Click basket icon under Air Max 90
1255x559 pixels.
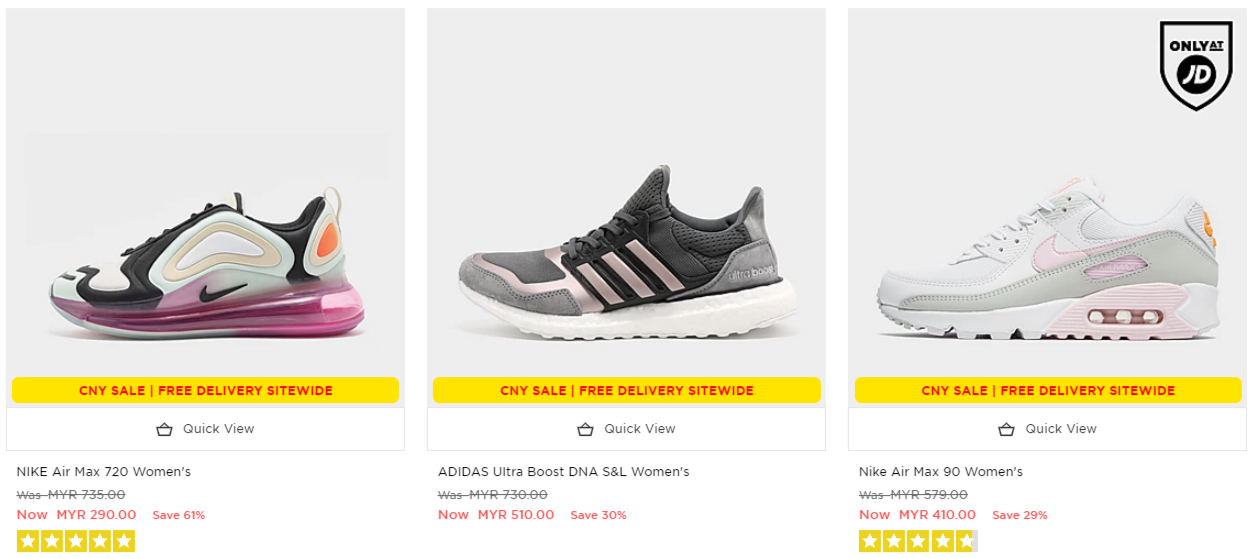point(1007,429)
